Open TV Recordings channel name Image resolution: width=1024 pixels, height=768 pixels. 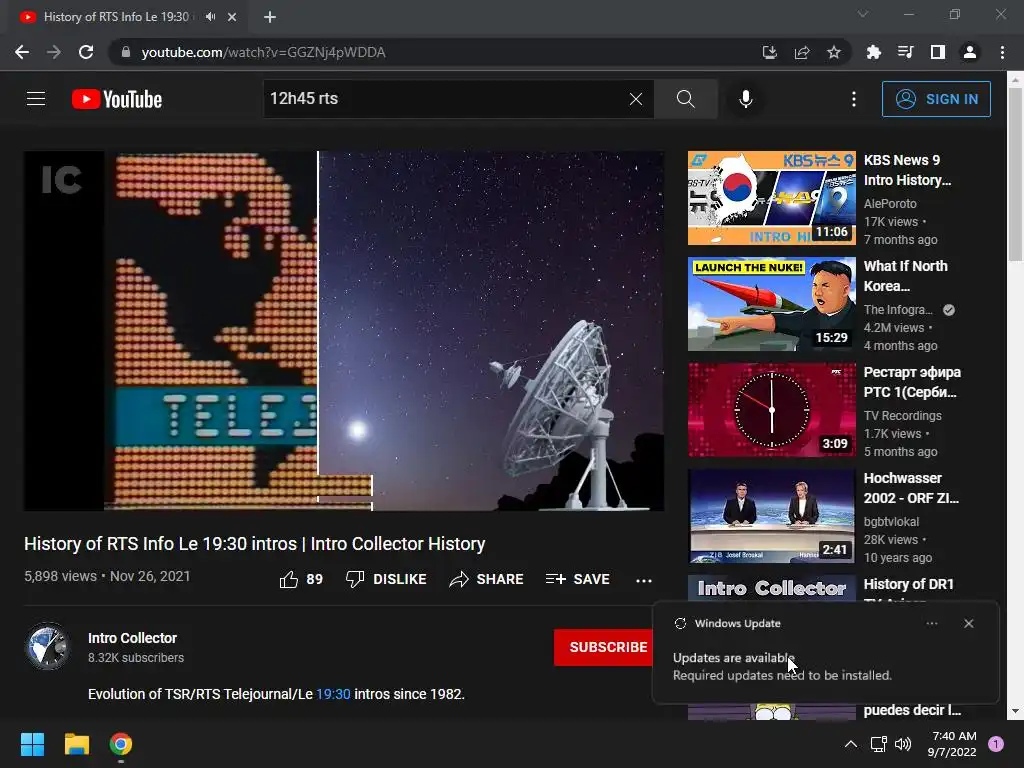click(x=903, y=415)
